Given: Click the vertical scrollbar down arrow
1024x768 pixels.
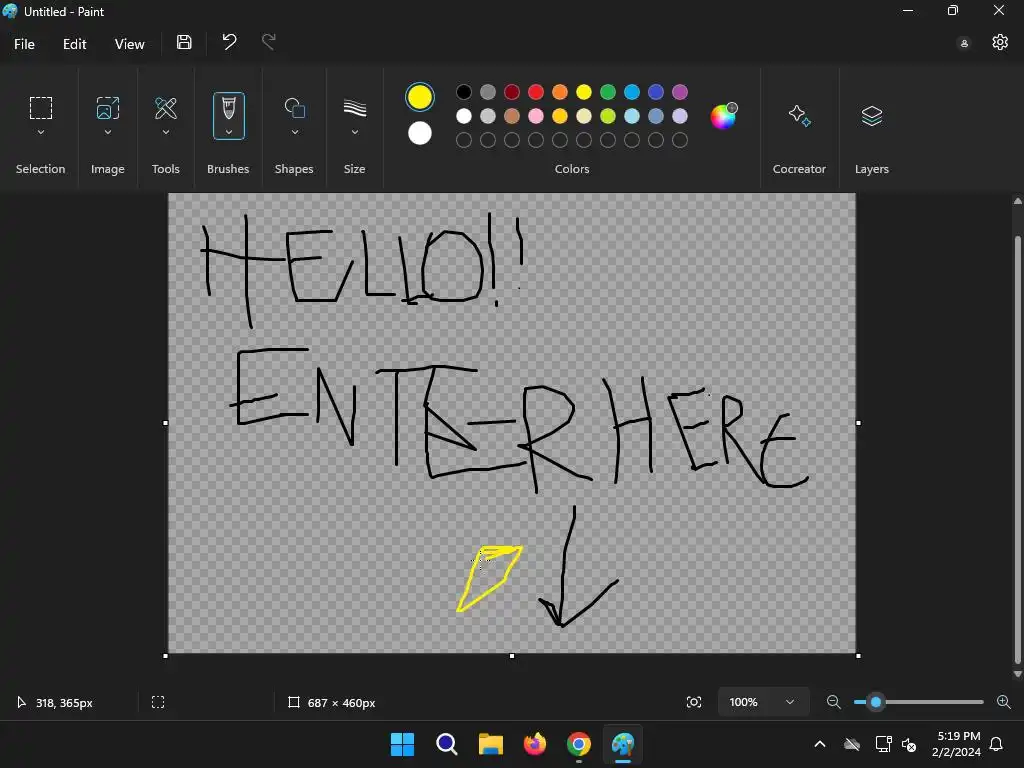Looking at the screenshot, I should tap(1017, 674).
